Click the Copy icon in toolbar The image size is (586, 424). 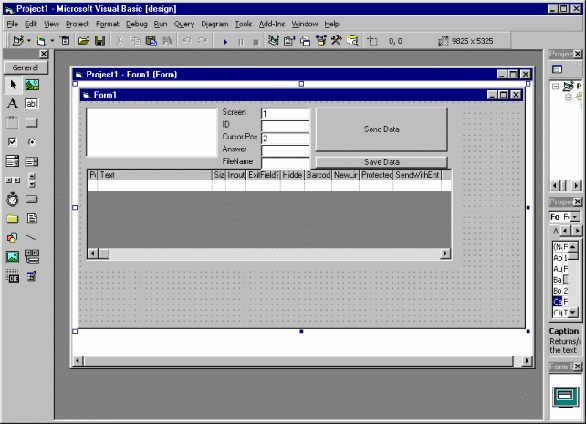(135, 40)
